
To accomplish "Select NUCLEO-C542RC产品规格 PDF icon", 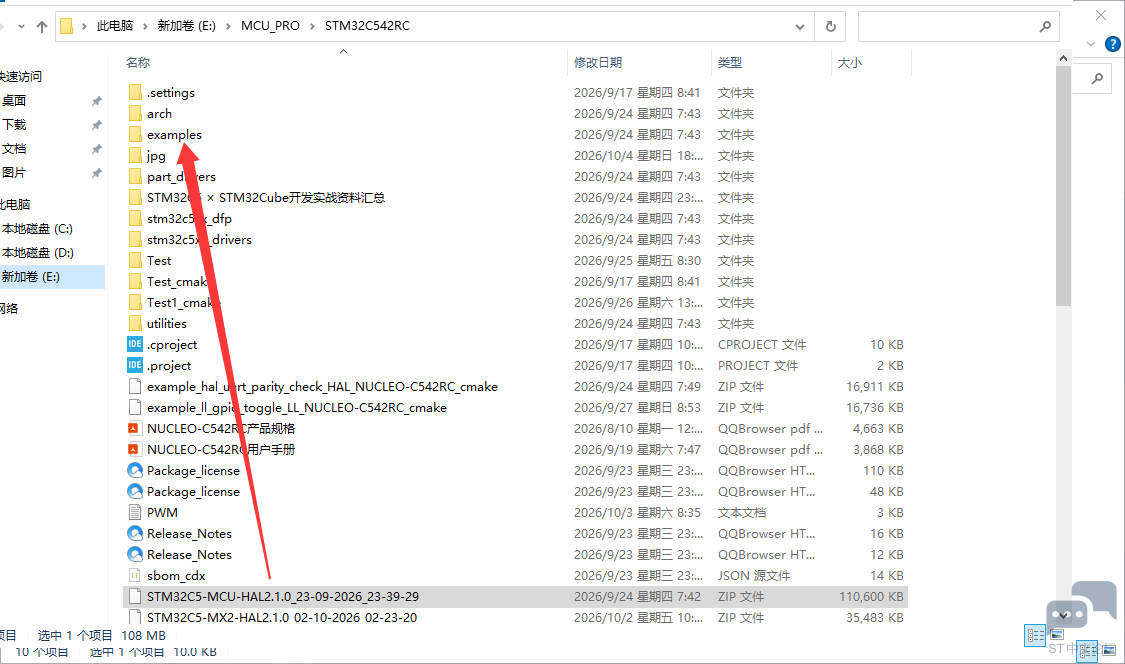I will [133, 428].
